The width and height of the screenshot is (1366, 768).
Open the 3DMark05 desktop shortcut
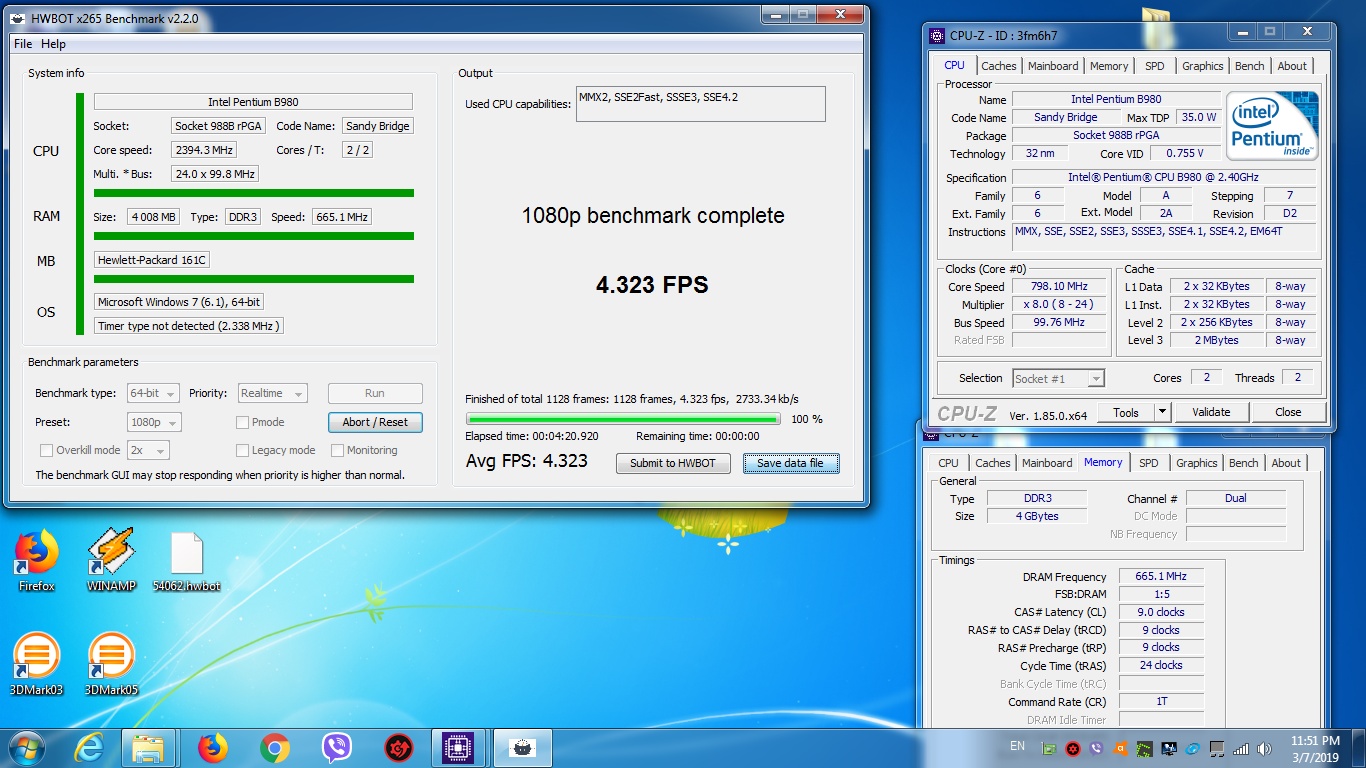pos(111,663)
